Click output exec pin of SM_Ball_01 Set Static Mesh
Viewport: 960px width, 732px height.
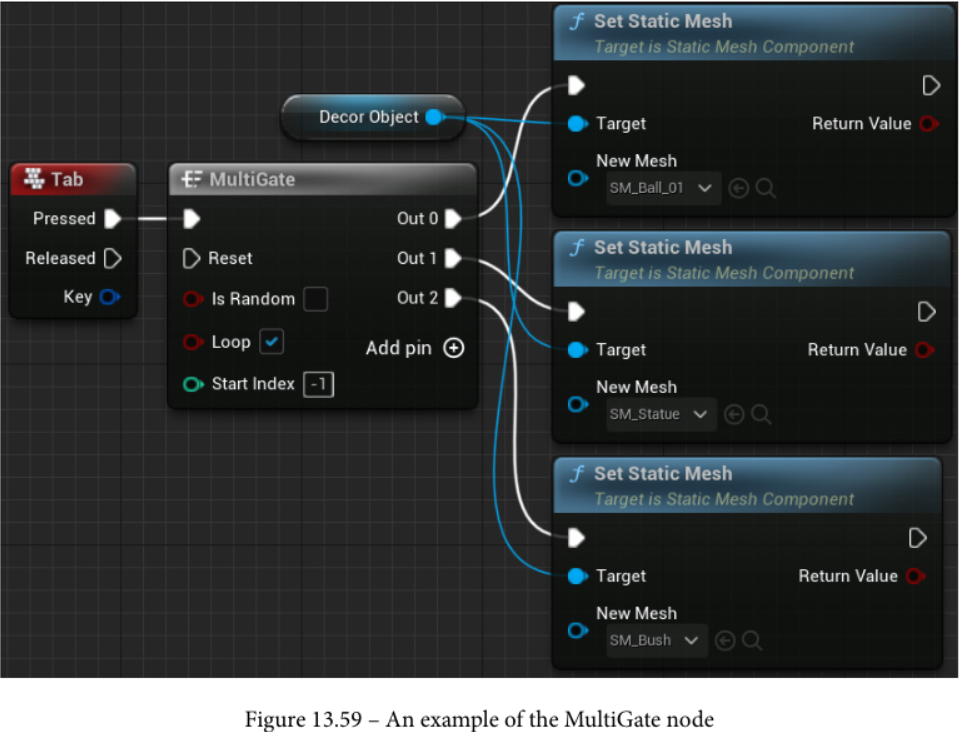coord(931,86)
